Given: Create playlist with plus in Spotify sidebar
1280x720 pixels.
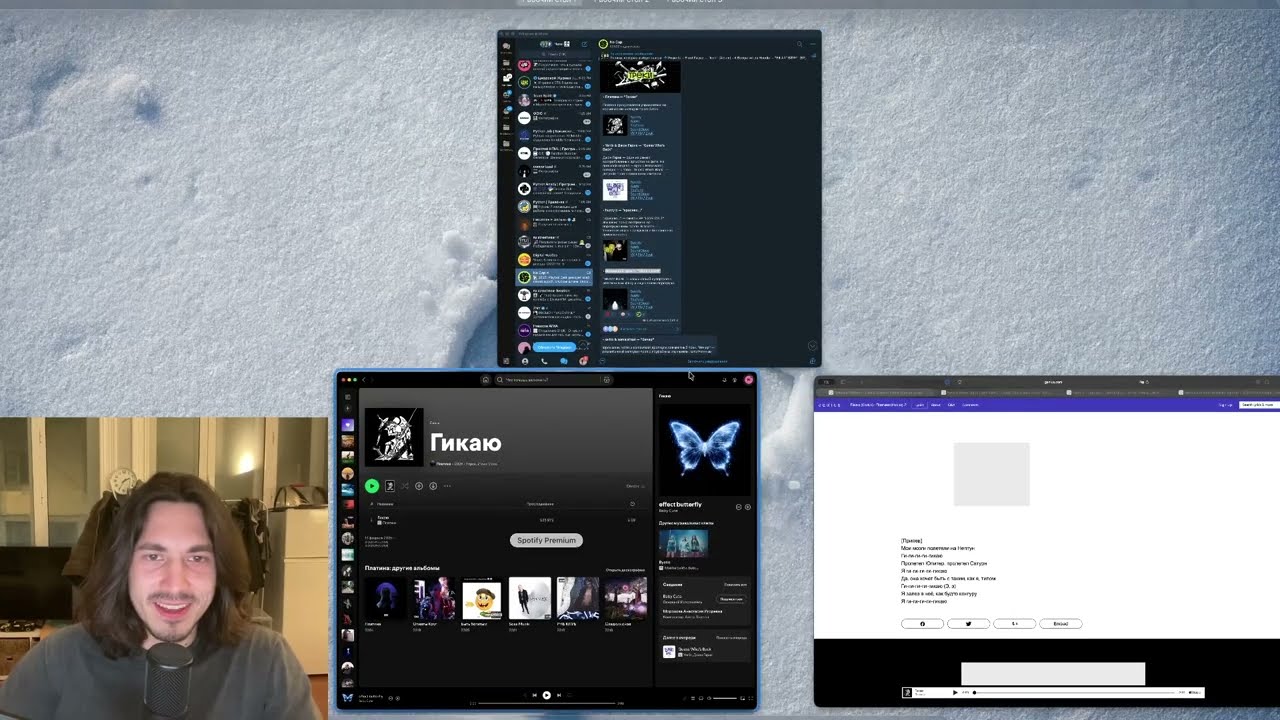Looking at the screenshot, I should click(347, 409).
